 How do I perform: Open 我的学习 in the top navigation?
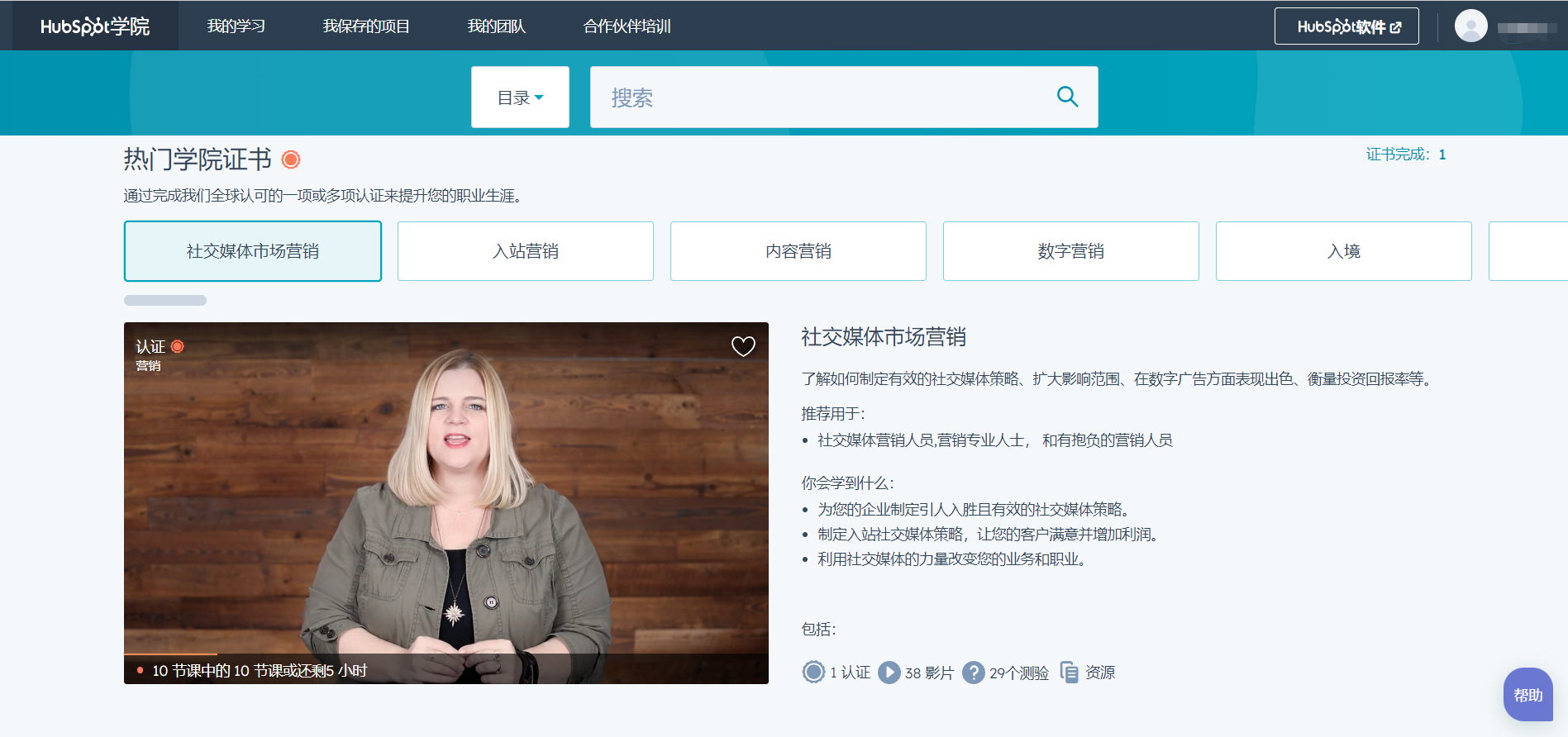(236, 26)
